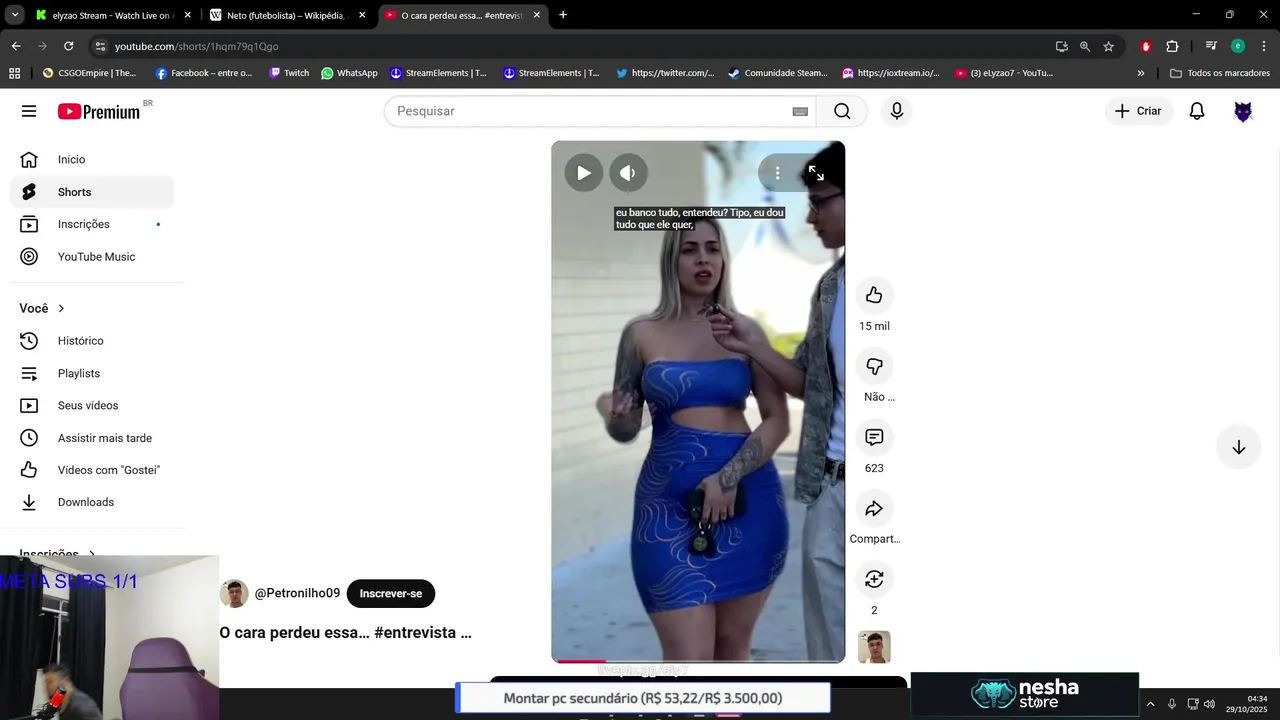The image size is (1280, 720).
Task: Show hidden system tray icons
Action: [1150, 704]
